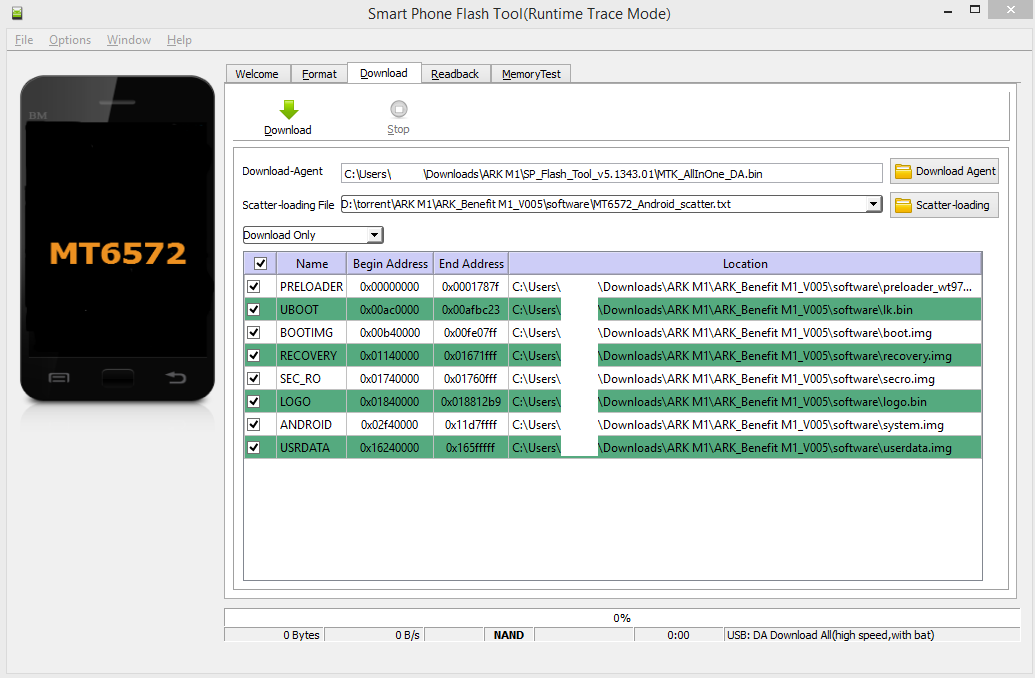Click the Name column header
The width and height of the screenshot is (1035, 678).
click(312, 264)
